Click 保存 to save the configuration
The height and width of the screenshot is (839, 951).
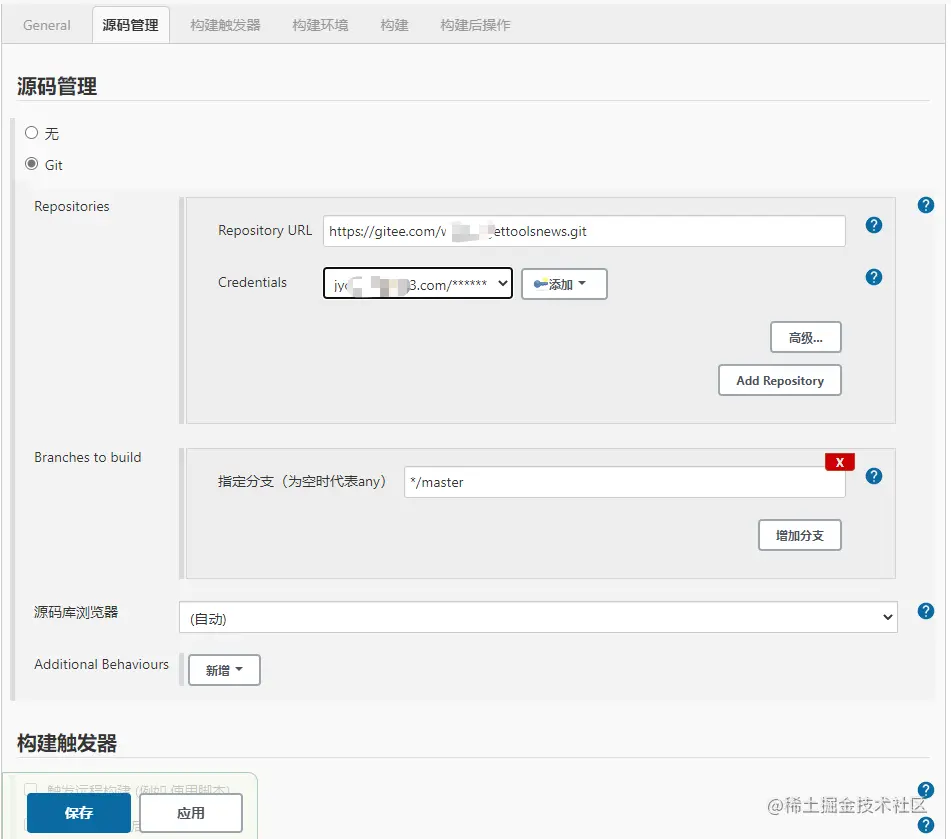click(x=77, y=813)
